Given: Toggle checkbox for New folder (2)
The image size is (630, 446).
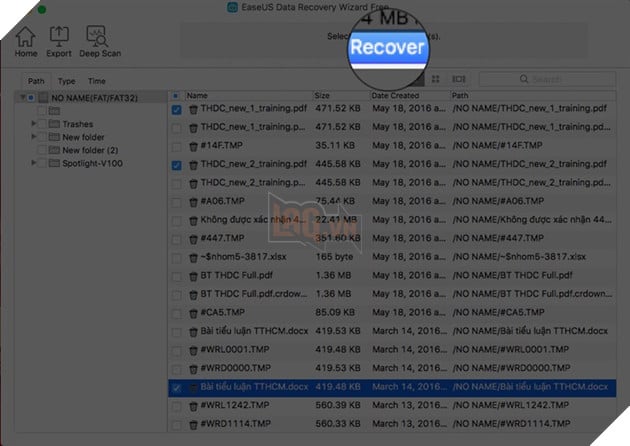Looking at the screenshot, I should (42, 150).
